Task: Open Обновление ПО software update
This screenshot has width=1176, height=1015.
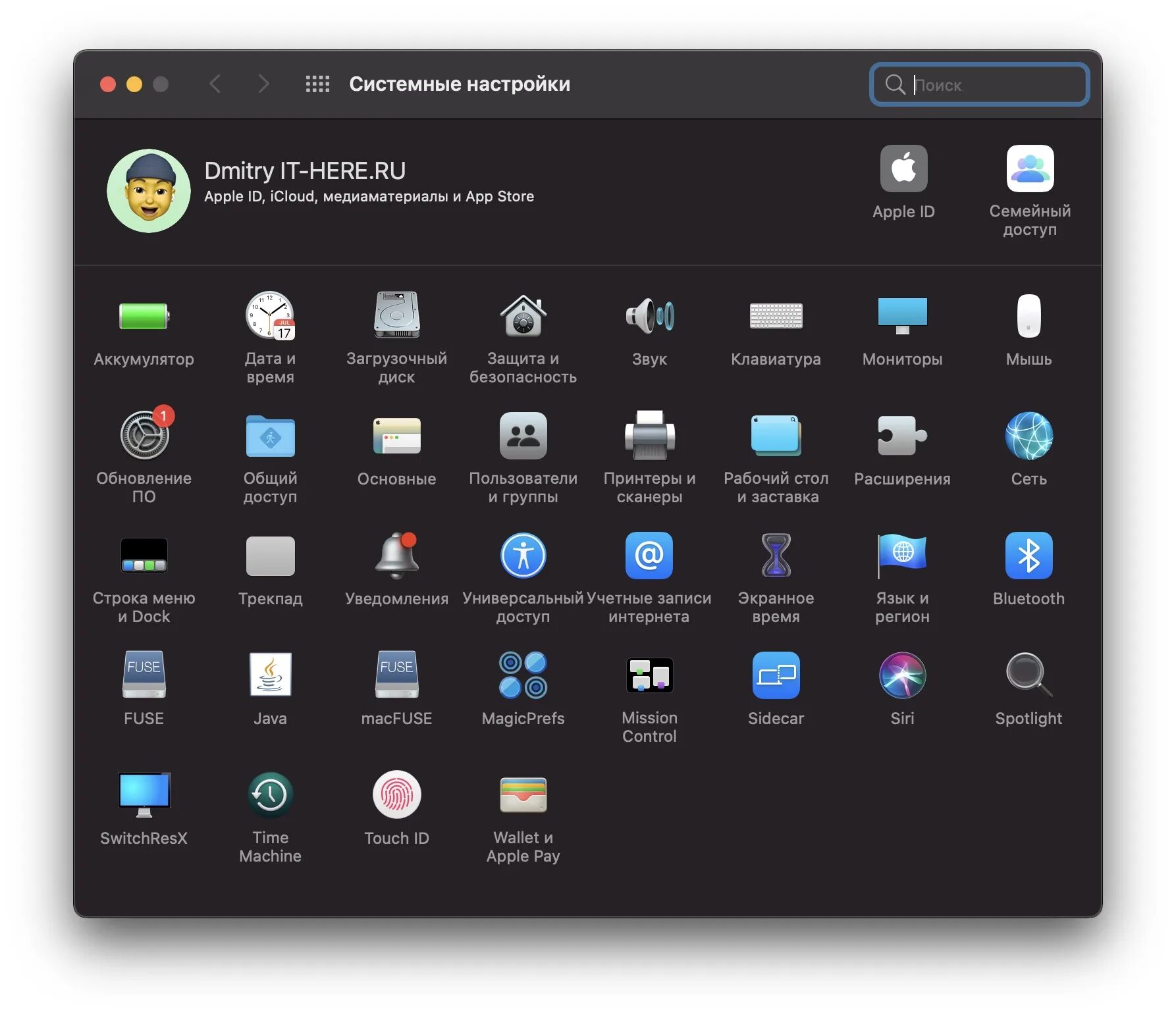Action: point(144,435)
